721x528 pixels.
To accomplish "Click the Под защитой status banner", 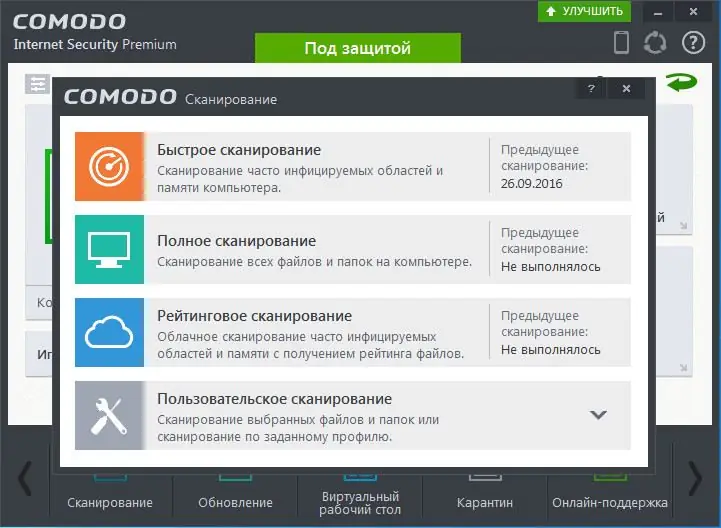I will (x=358, y=48).
